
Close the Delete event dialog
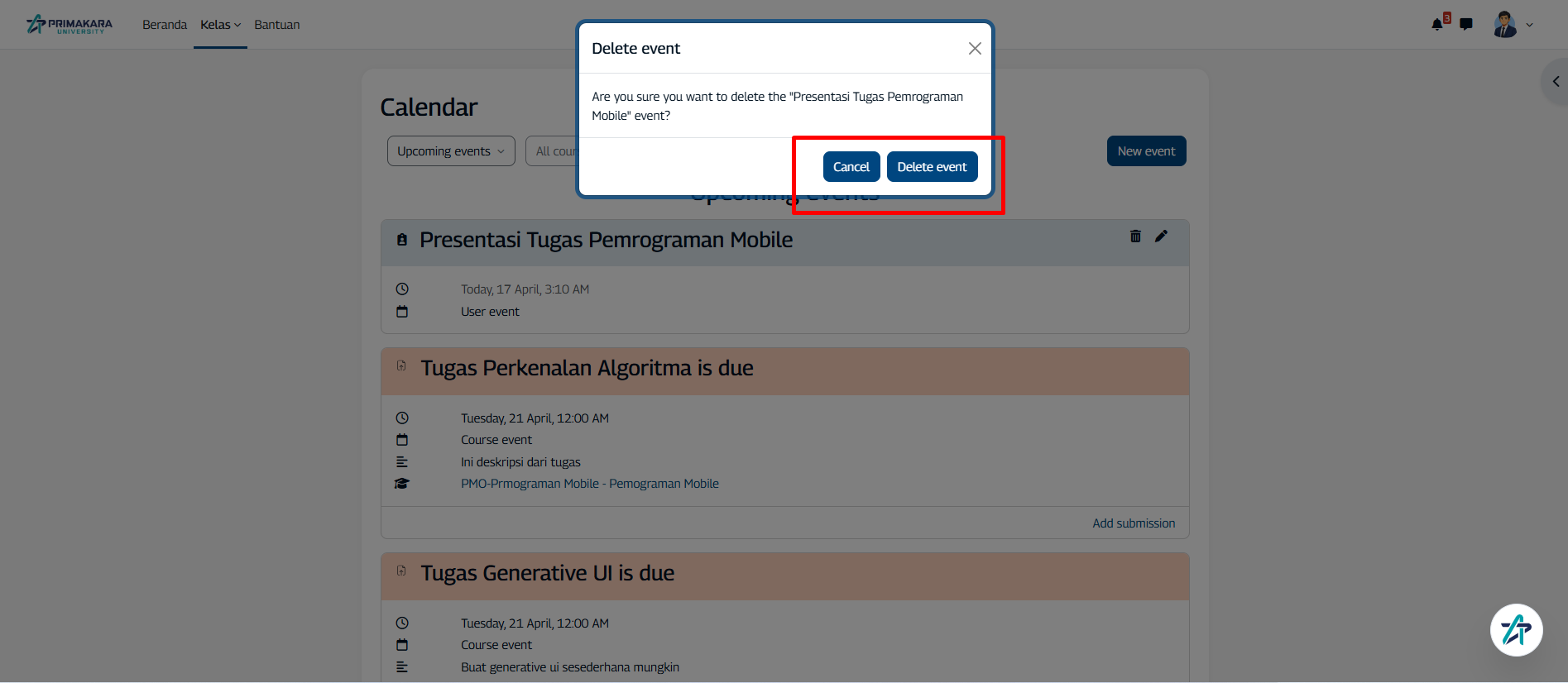975,49
